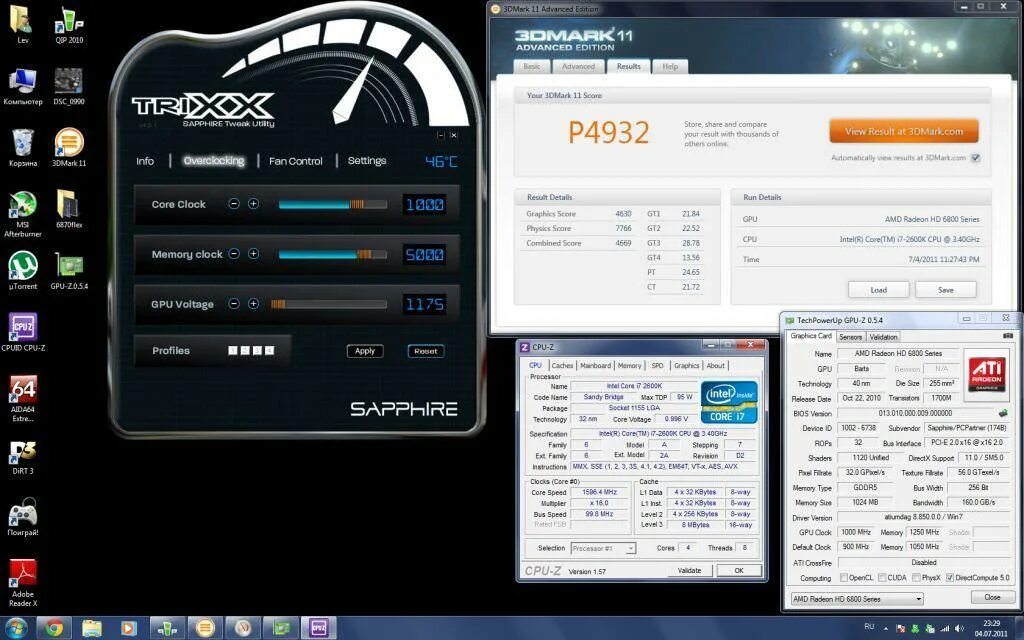
Task: Open the Lev folder on the desktop
Action: tap(23, 25)
